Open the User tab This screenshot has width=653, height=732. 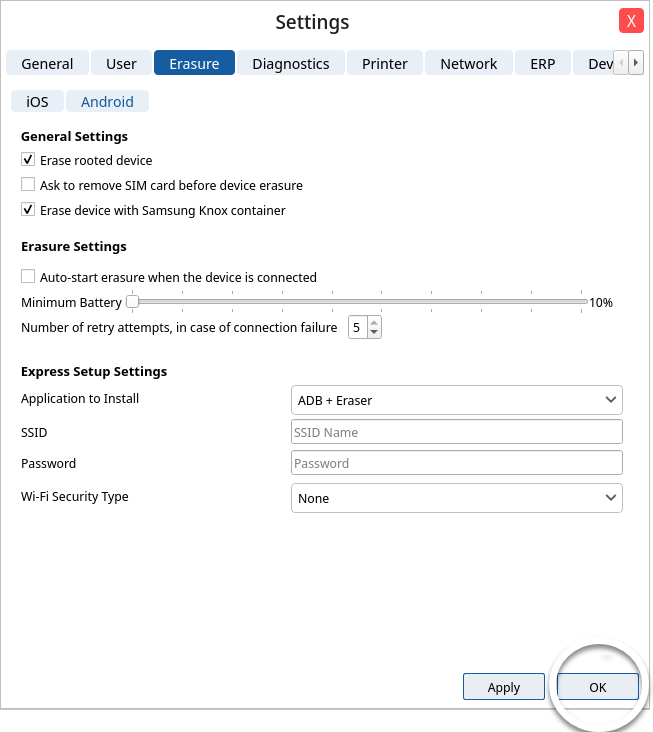pyautogui.click(x=121, y=63)
